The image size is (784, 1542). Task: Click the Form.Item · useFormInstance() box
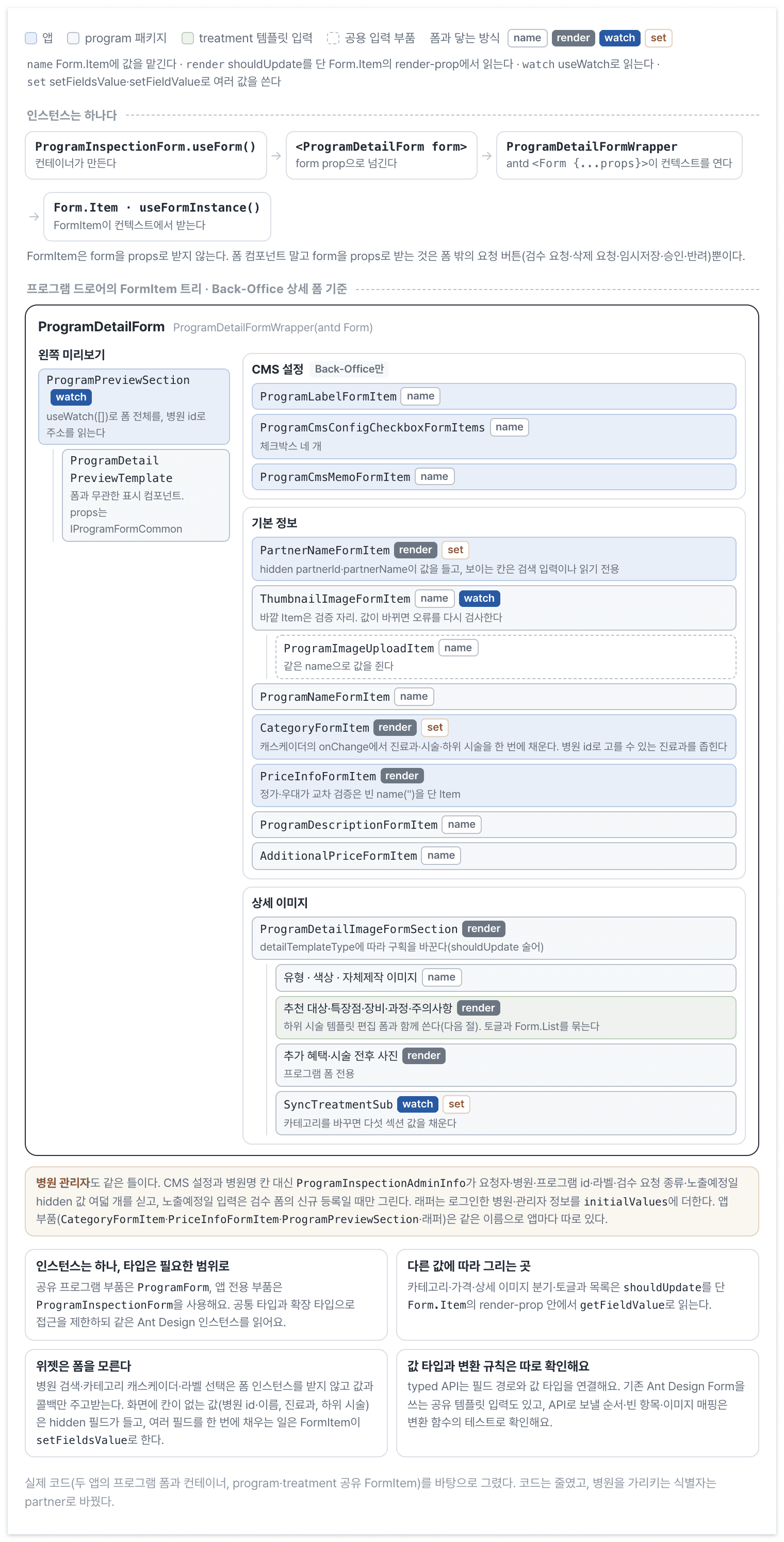[157, 216]
